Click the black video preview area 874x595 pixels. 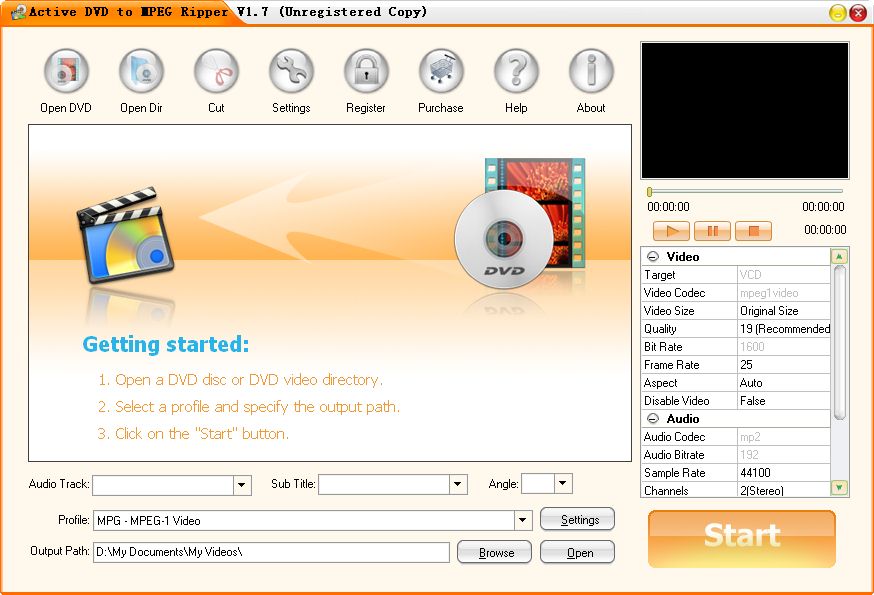(x=745, y=110)
